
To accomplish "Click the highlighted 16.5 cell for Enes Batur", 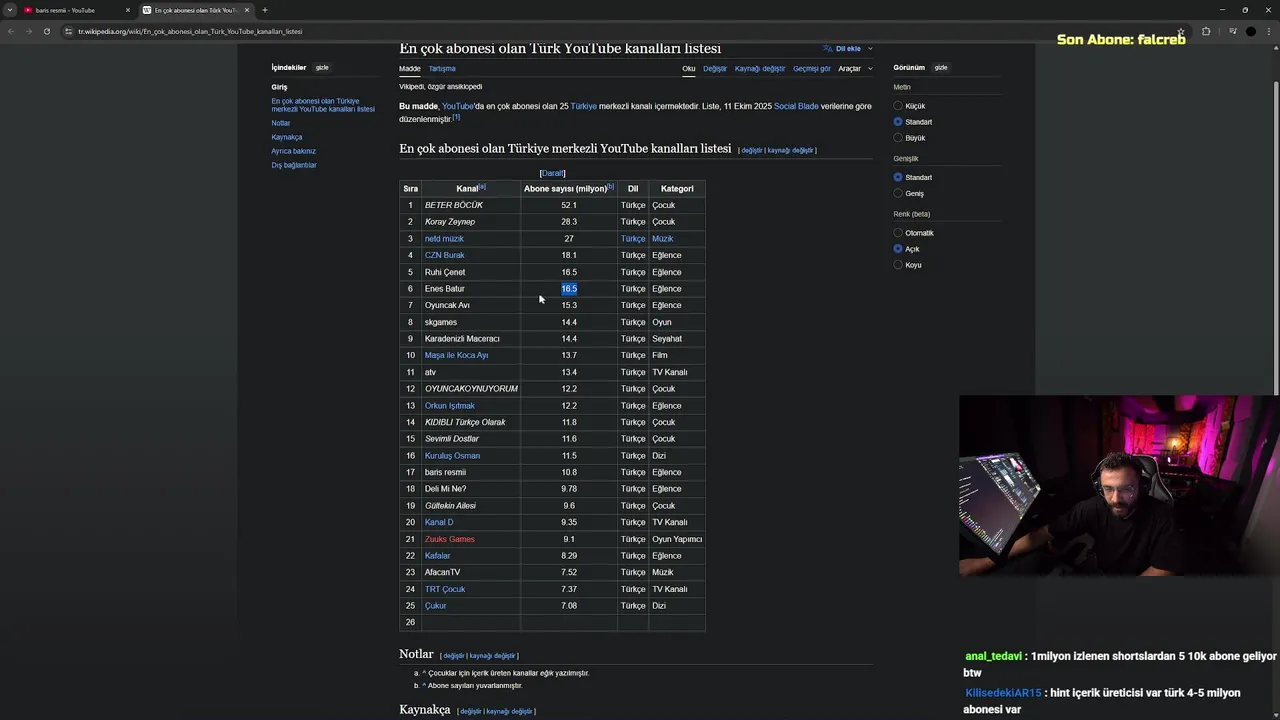I will 569,288.
